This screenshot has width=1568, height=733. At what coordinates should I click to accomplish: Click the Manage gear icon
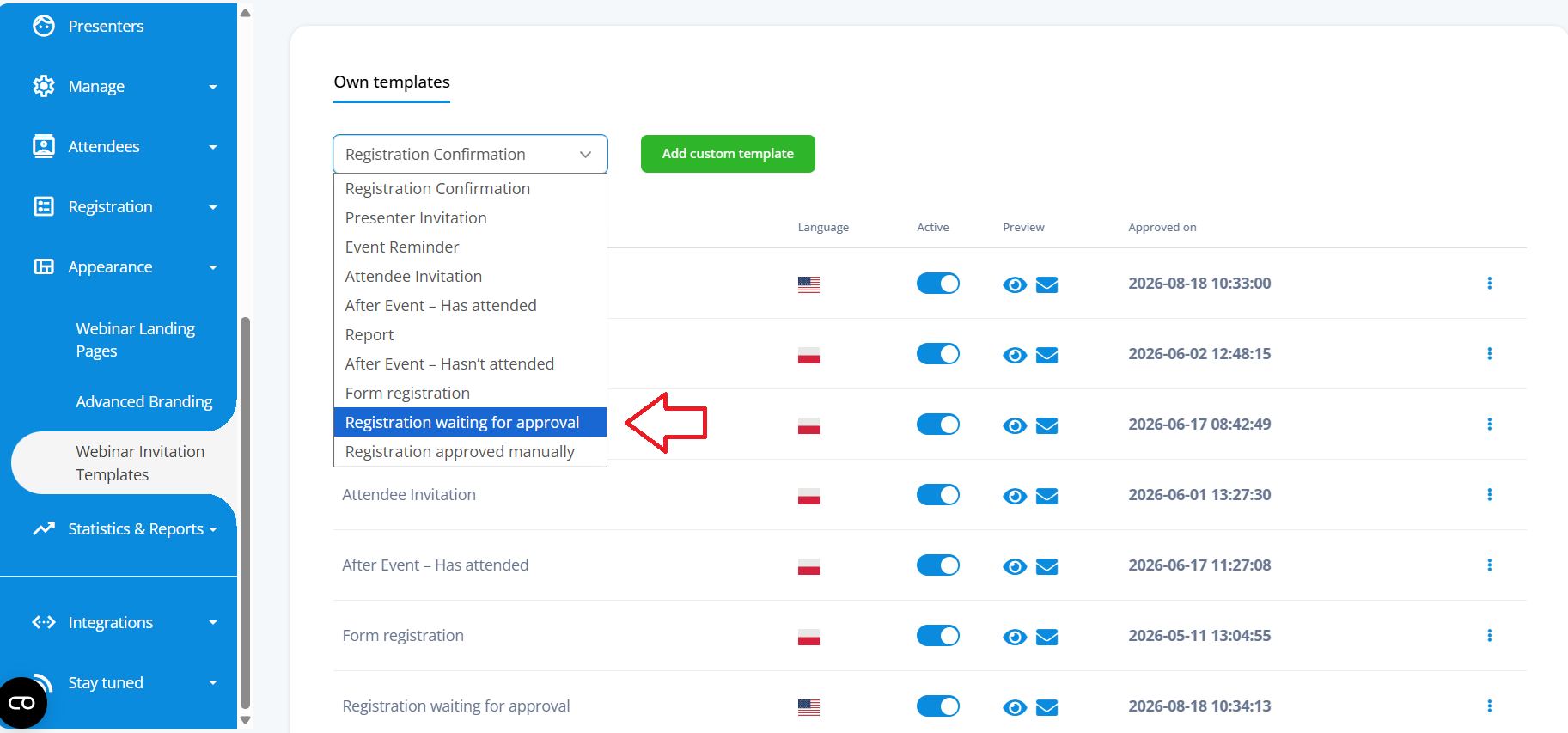click(44, 86)
